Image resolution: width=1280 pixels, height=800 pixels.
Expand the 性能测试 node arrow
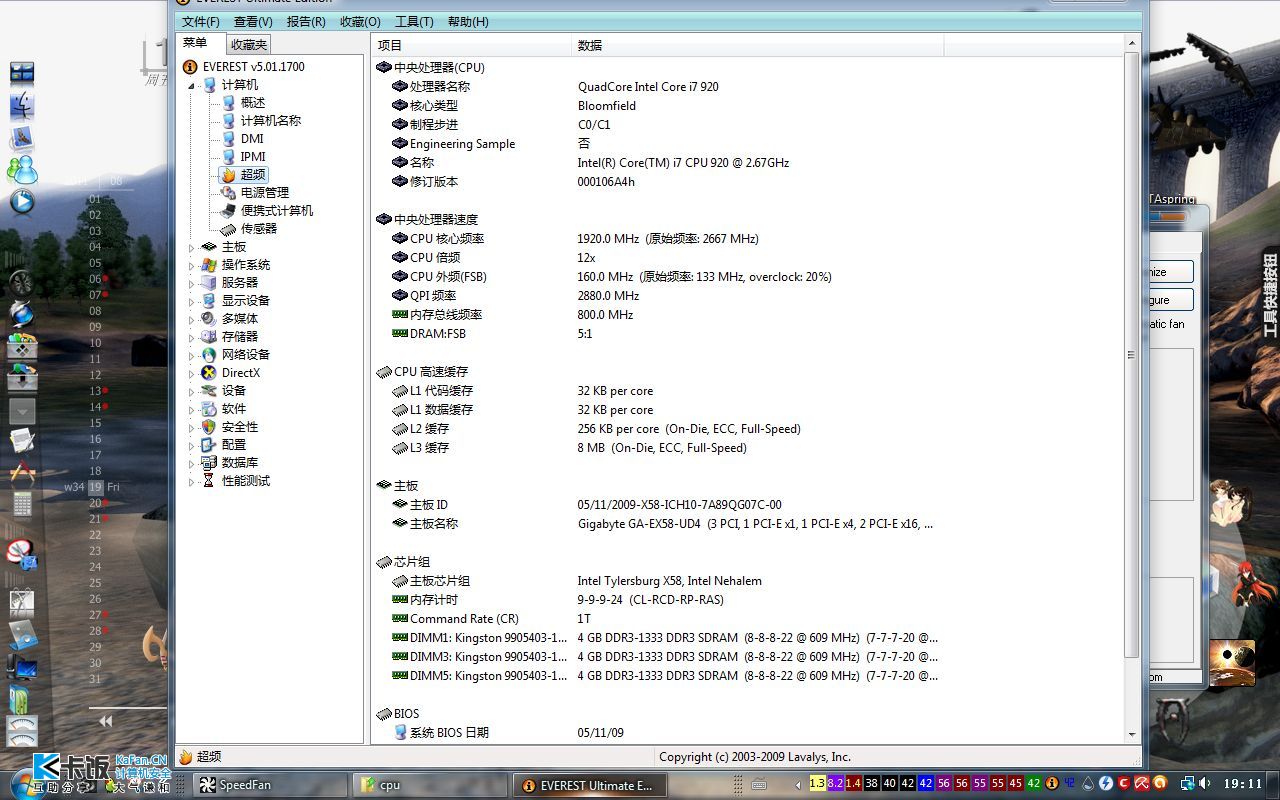click(x=192, y=481)
